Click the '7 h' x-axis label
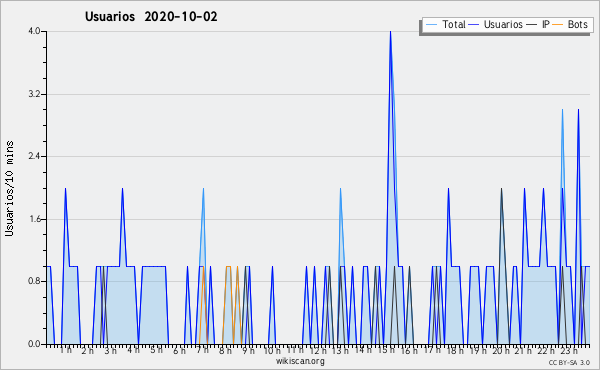This screenshot has width=600, height=370. click(x=202, y=350)
